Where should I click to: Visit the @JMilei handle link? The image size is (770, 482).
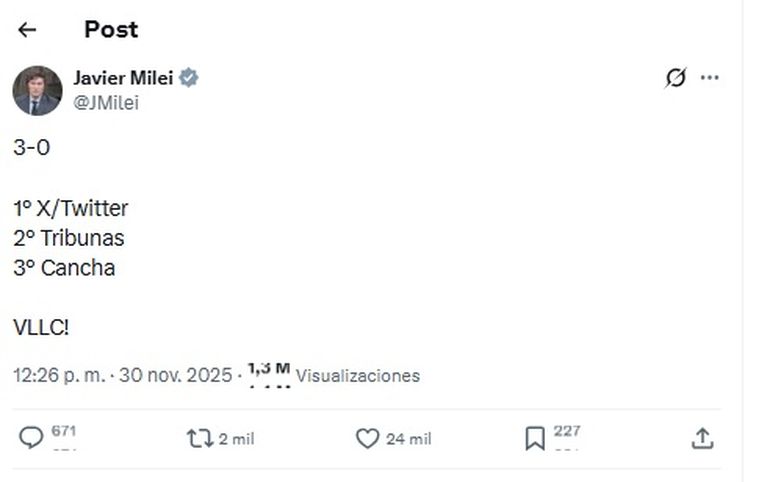[x=106, y=103]
